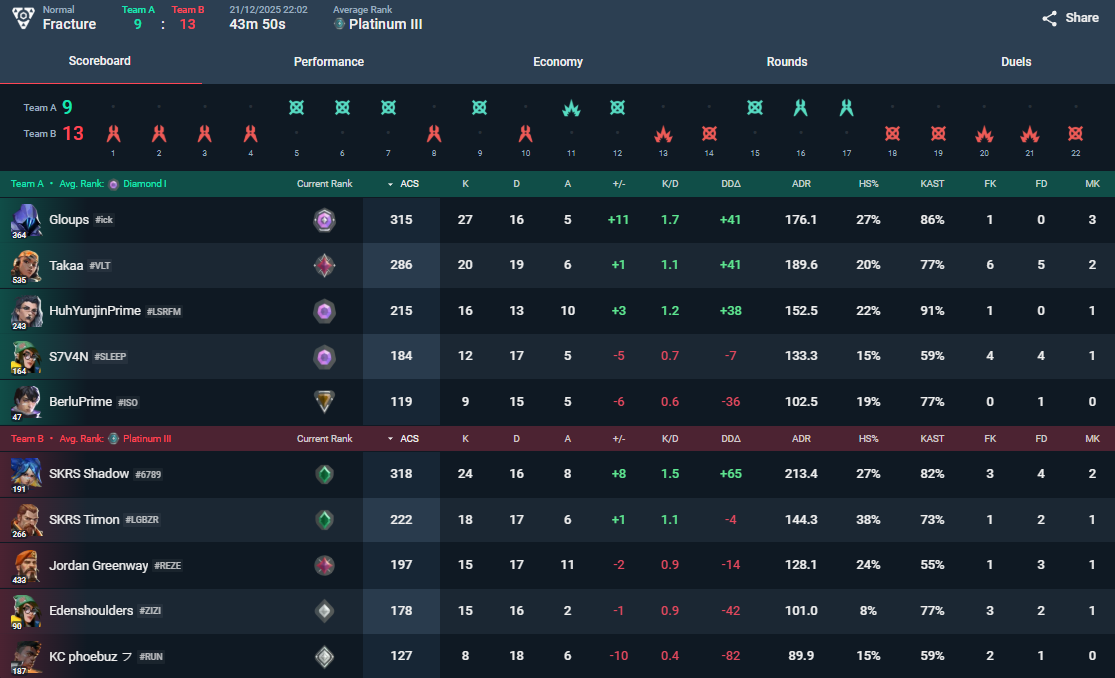Click the tracker logo icon top-left
The height and width of the screenshot is (678, 1115).
22,17
